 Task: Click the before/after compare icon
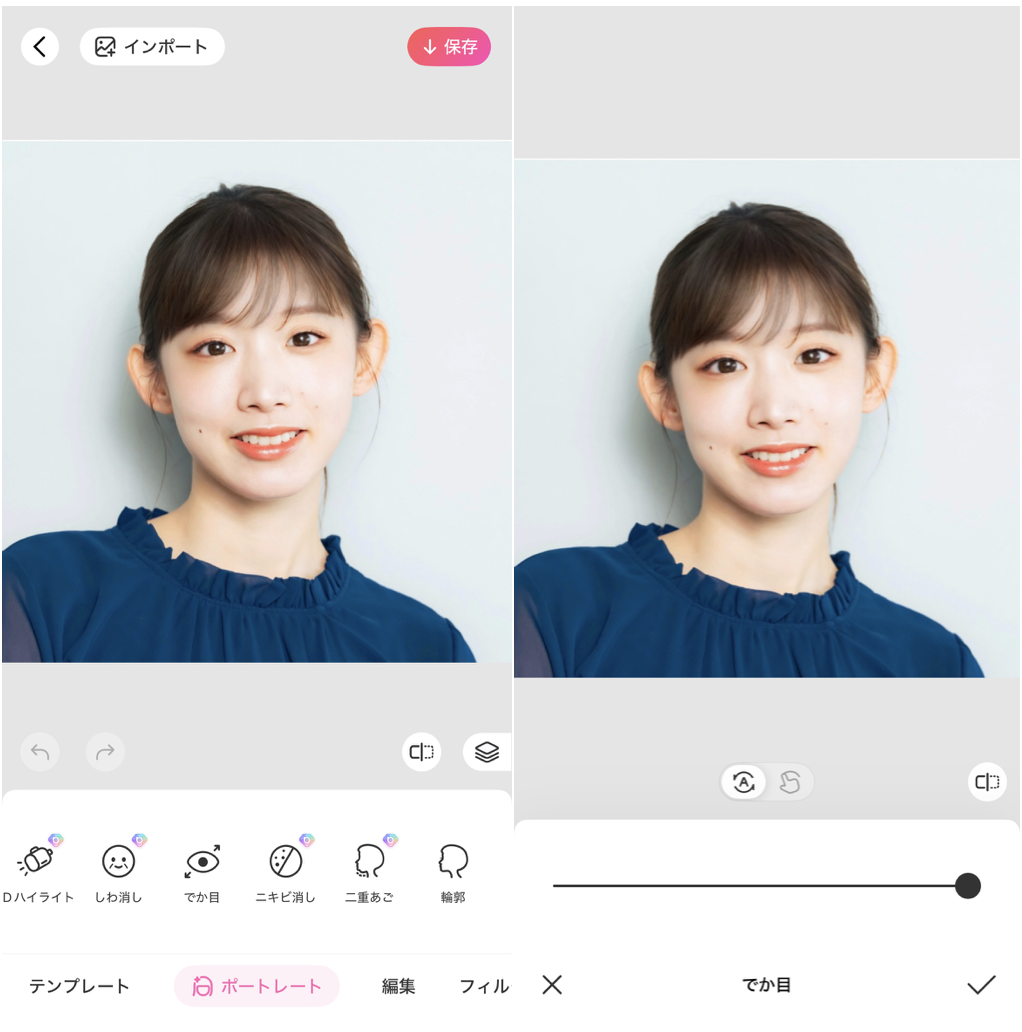click(x=421, y=751)
